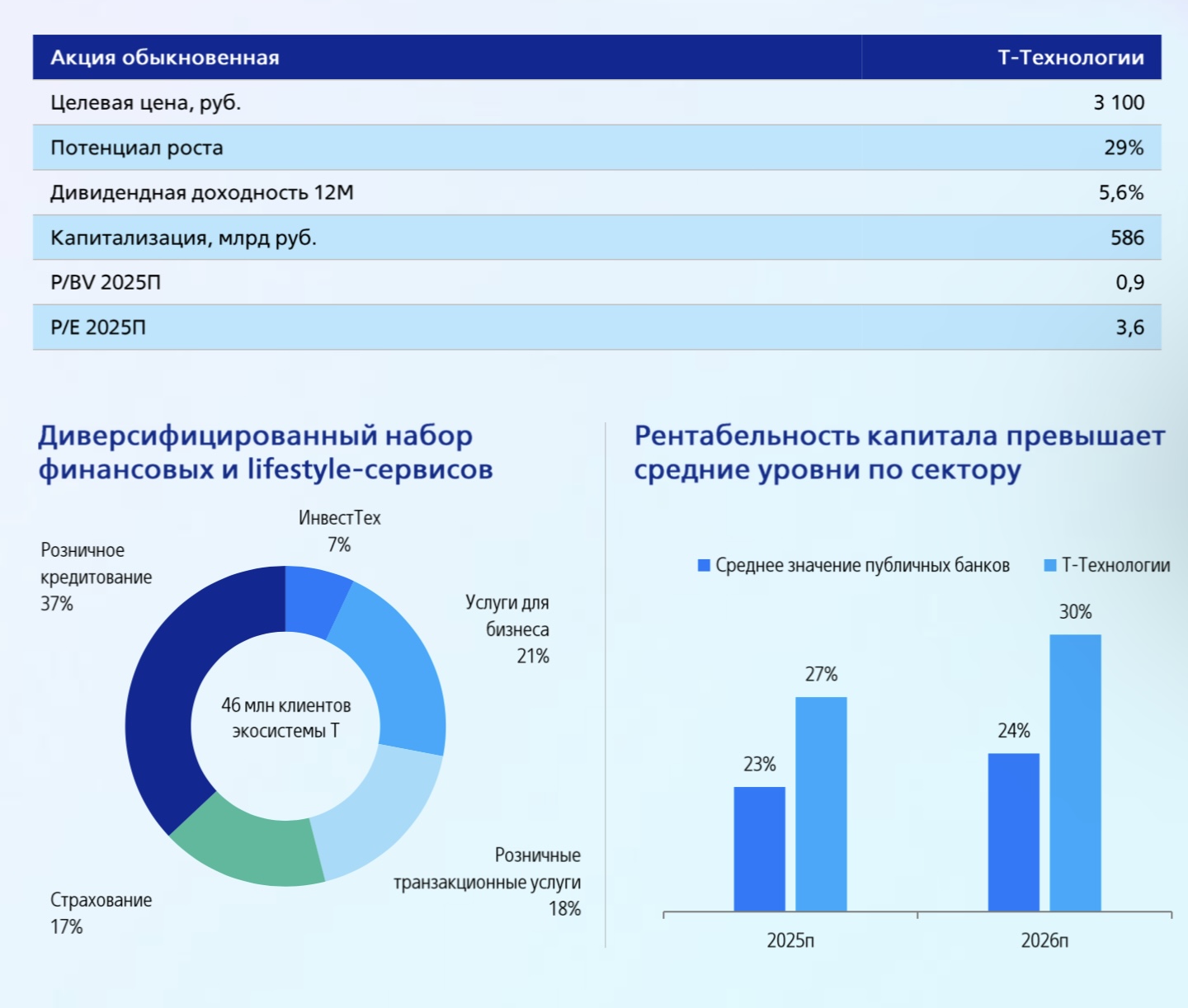This screenshot has height=1008, width=1188.
Task: Select the 'Целевая цена, руб.' row label
Action: [x=146, y=103]
